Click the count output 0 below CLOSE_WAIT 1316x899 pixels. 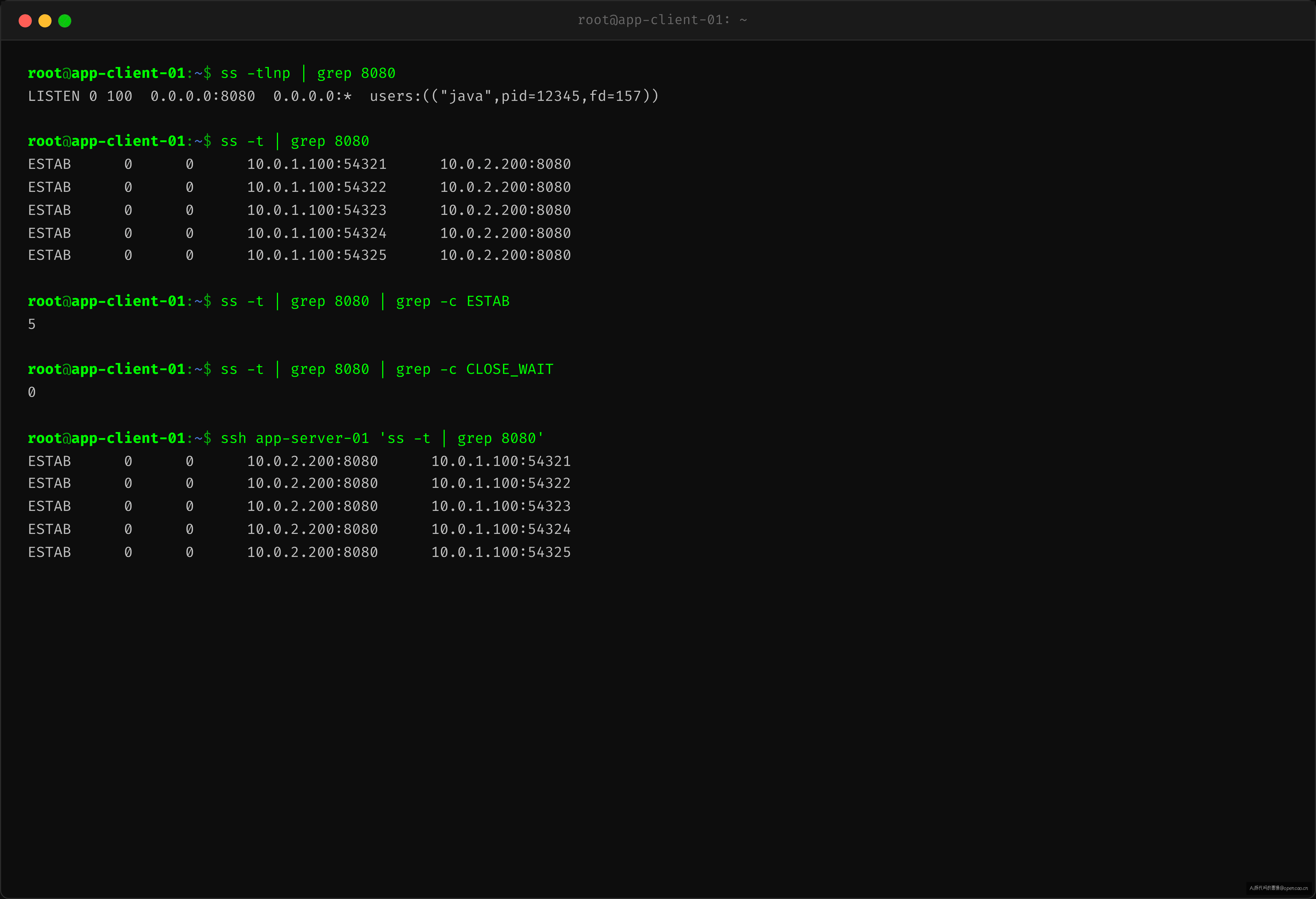[32, 392]
